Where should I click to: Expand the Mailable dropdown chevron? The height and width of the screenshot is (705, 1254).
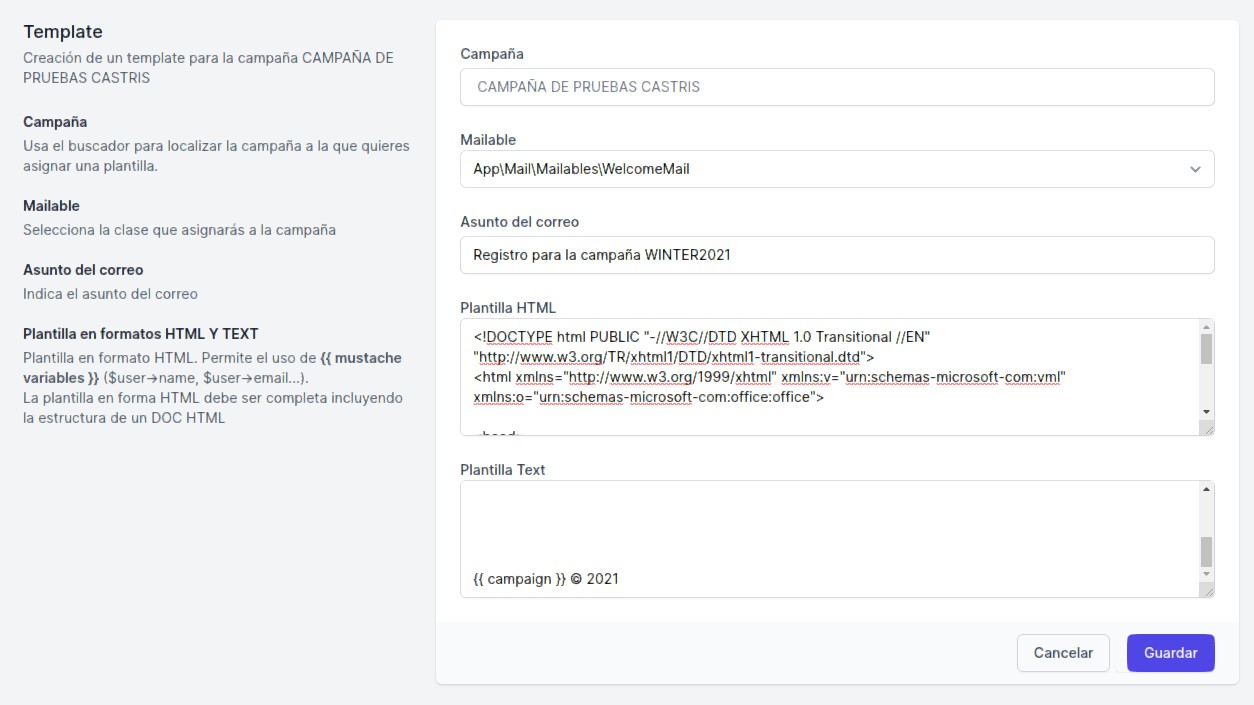1195,170
